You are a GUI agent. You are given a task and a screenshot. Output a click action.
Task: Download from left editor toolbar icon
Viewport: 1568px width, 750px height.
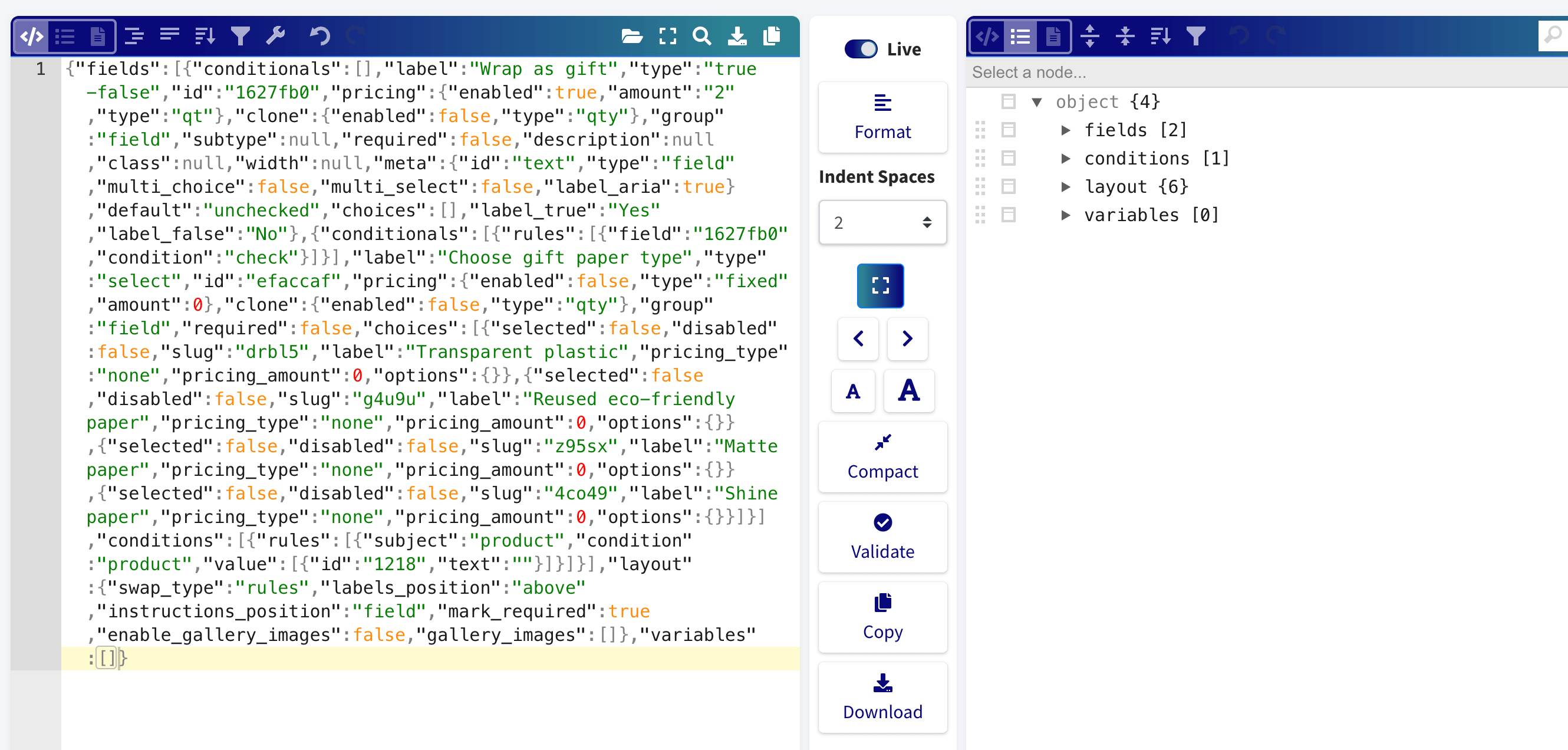click(x=737, y=37)
